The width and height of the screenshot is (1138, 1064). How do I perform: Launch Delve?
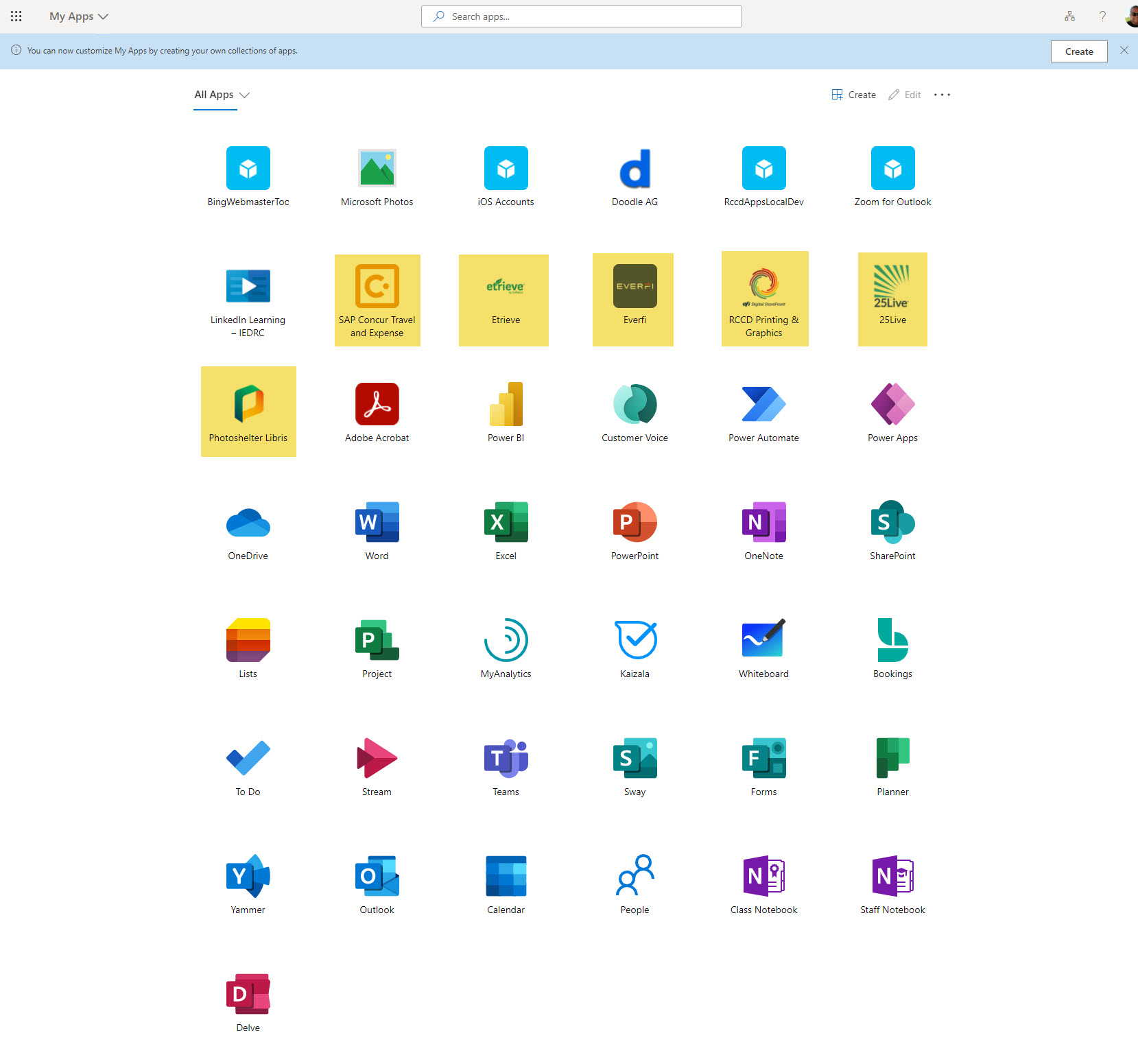coord(248,1003)
